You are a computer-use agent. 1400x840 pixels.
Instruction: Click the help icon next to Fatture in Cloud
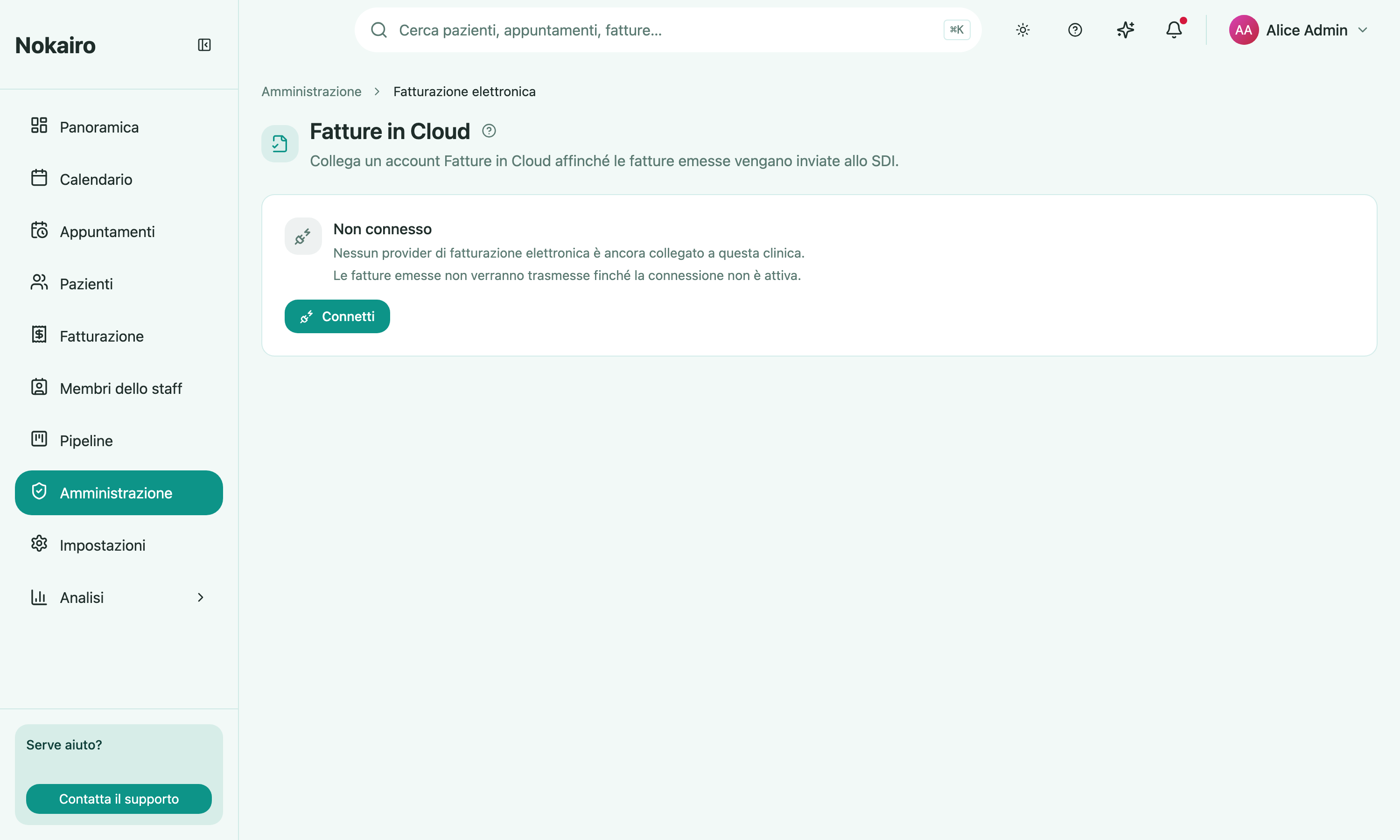489,131
